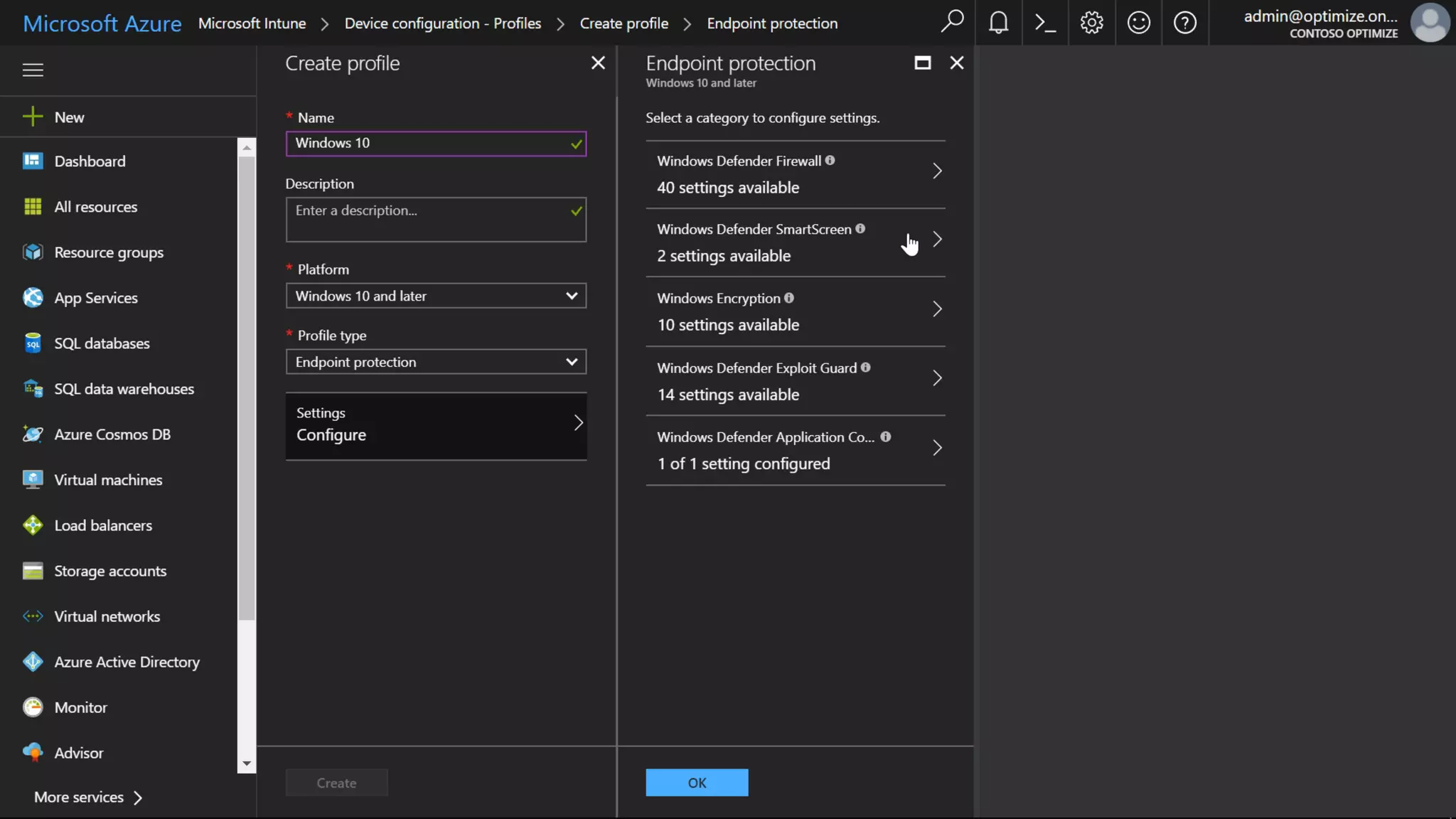Viewport: 1456px width, 819px height.
Task: Open the notifications bell
Action: pyautogui.click(x=999, y=23)
